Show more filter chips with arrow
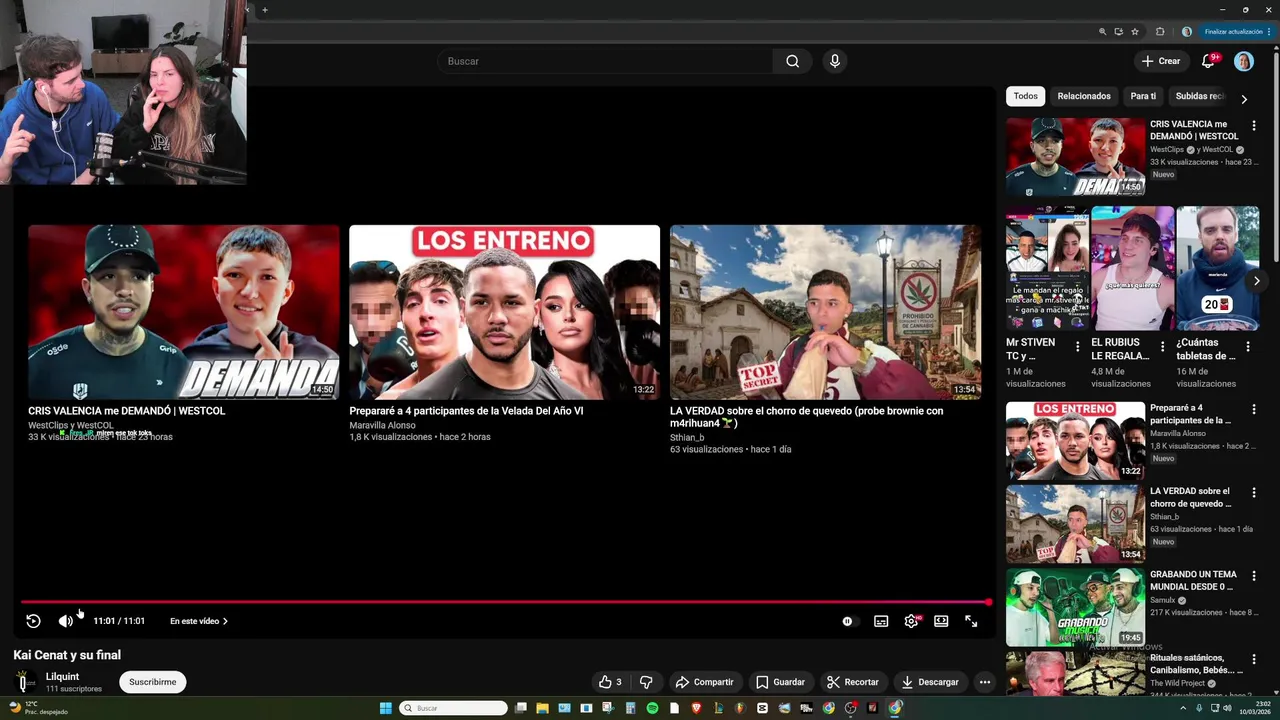 pyautogui.click(x=1244, y=99)
